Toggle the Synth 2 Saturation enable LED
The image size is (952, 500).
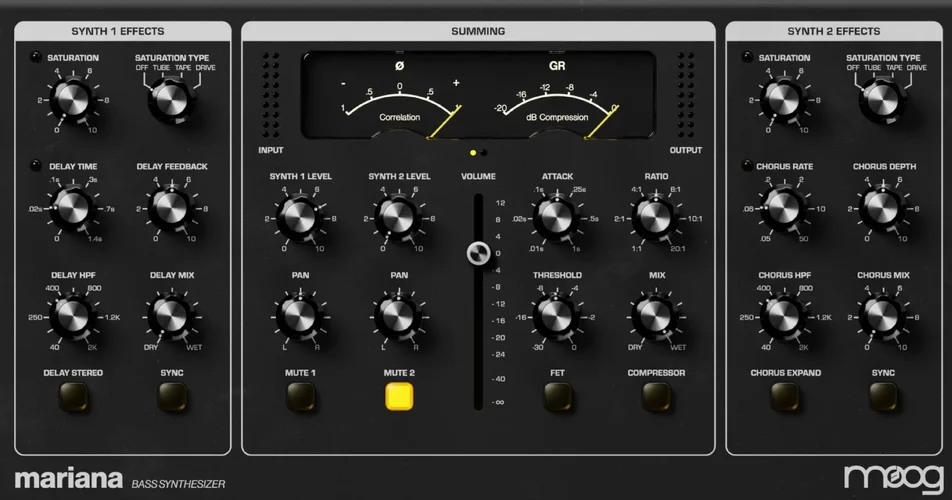[x=747, y=57]
